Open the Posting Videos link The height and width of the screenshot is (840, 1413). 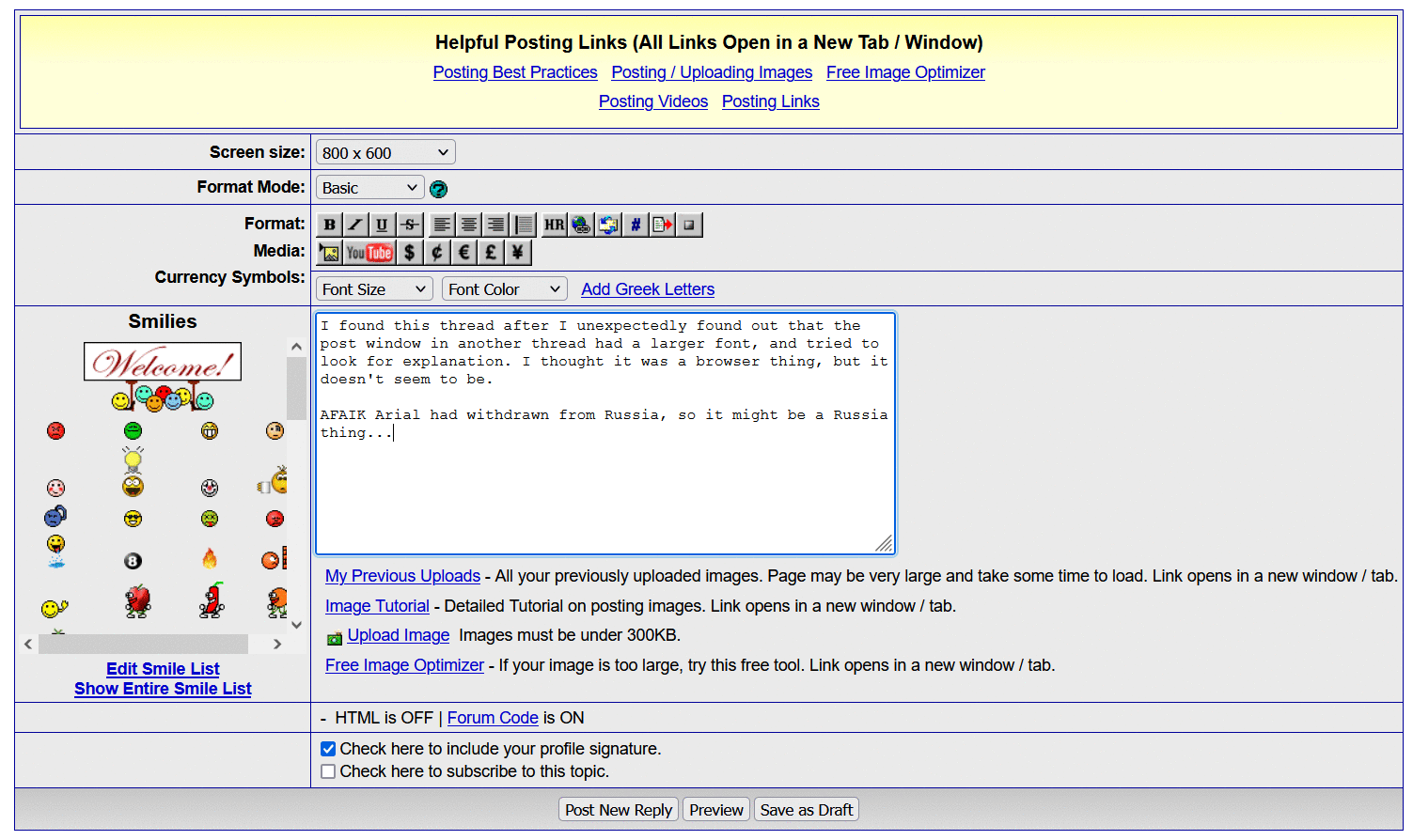point(653,101)
